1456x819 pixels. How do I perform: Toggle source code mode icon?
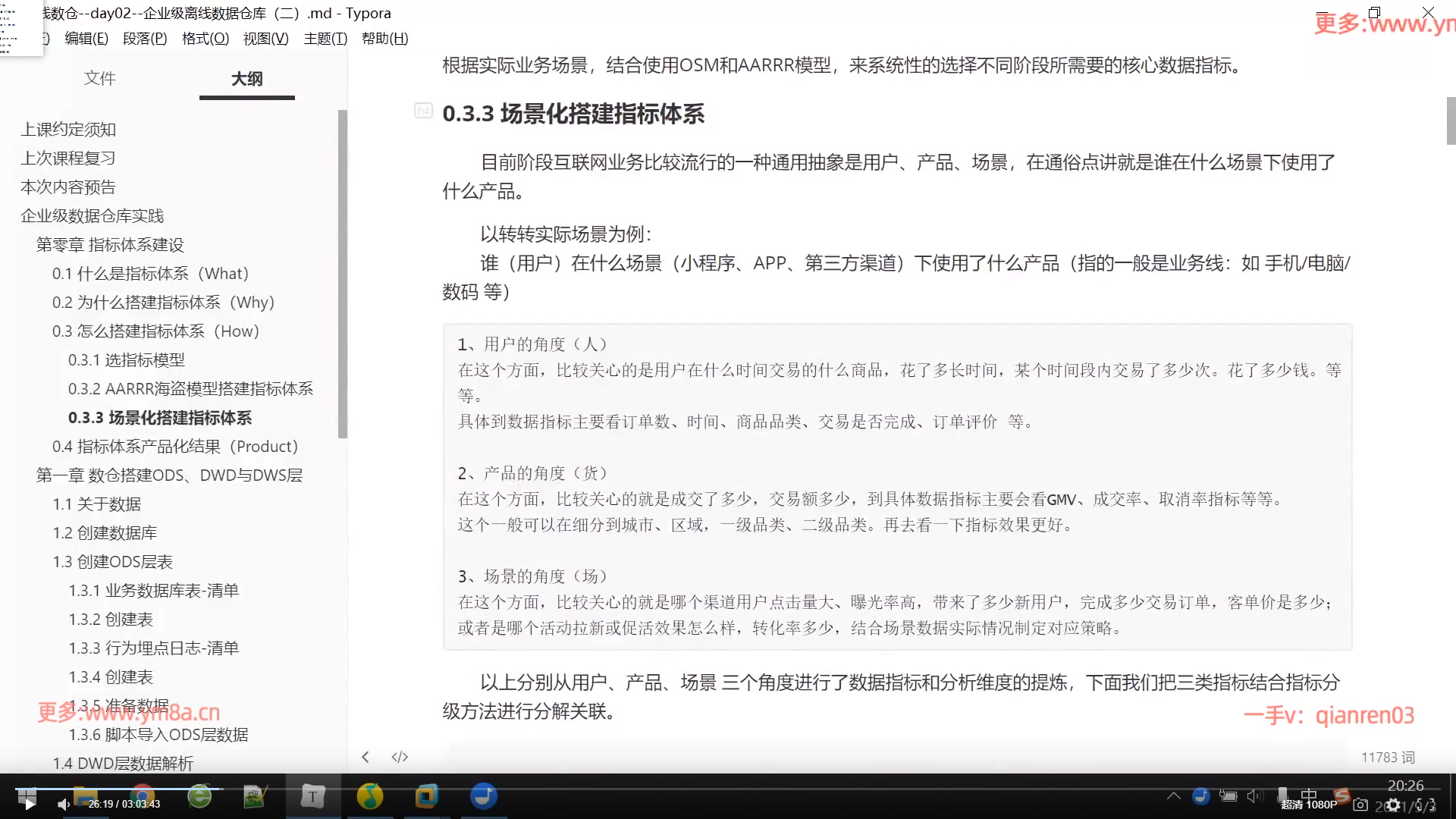400,757
